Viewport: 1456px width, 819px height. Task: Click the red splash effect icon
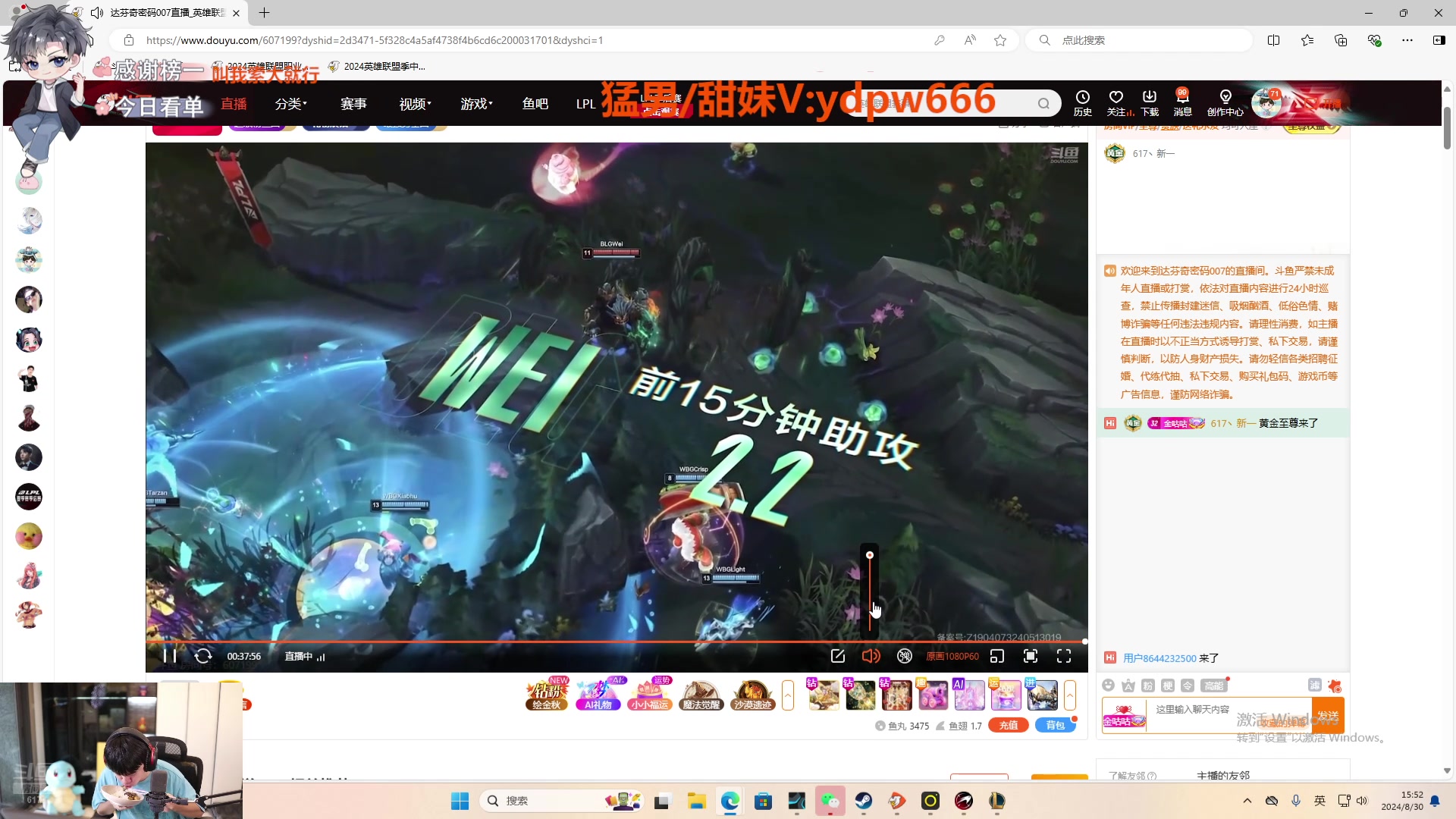click(1335, 686)
